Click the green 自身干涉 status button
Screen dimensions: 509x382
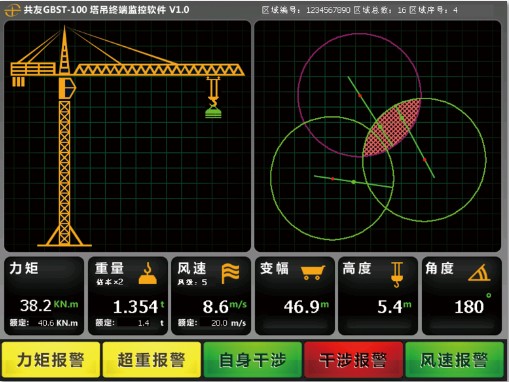[x=252, y=360]
